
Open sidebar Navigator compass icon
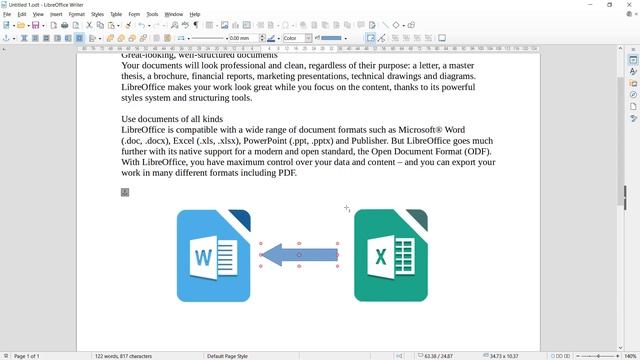(633, 95)
